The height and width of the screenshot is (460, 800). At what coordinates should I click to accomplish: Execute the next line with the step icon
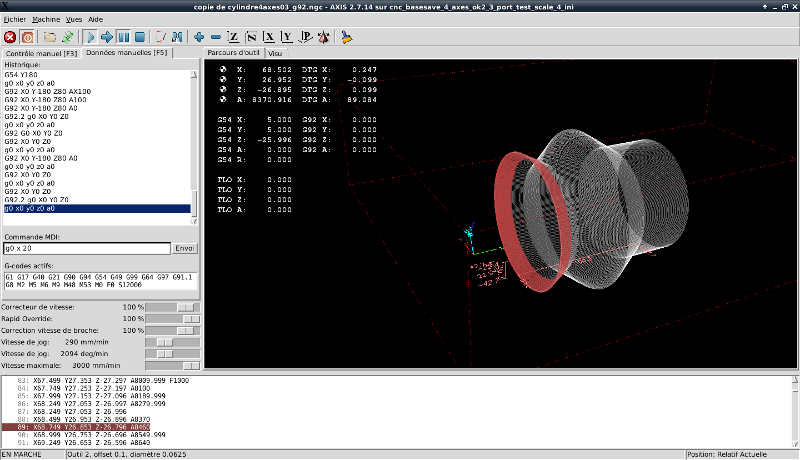(107, 37)
